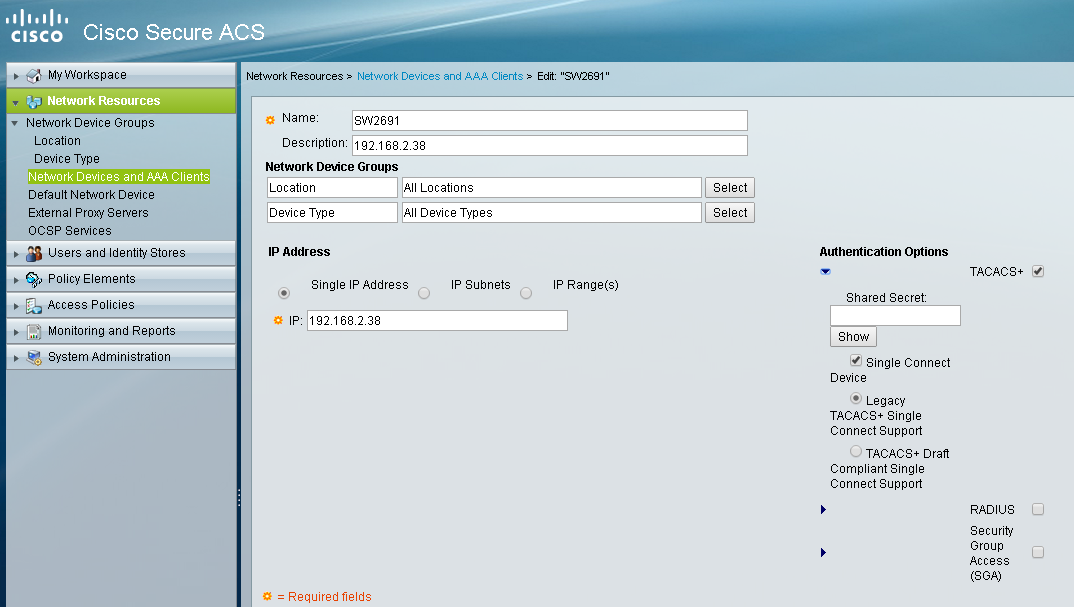Open Access Policies menu
This screenshot has height=607, width=1074.
pyautogui.click(x=121, y=306)
